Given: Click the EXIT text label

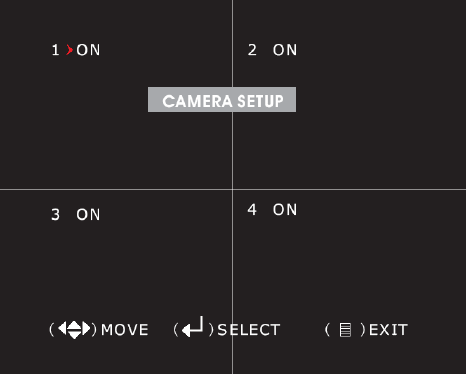Looking at the screenshot, I should [388, 330].
